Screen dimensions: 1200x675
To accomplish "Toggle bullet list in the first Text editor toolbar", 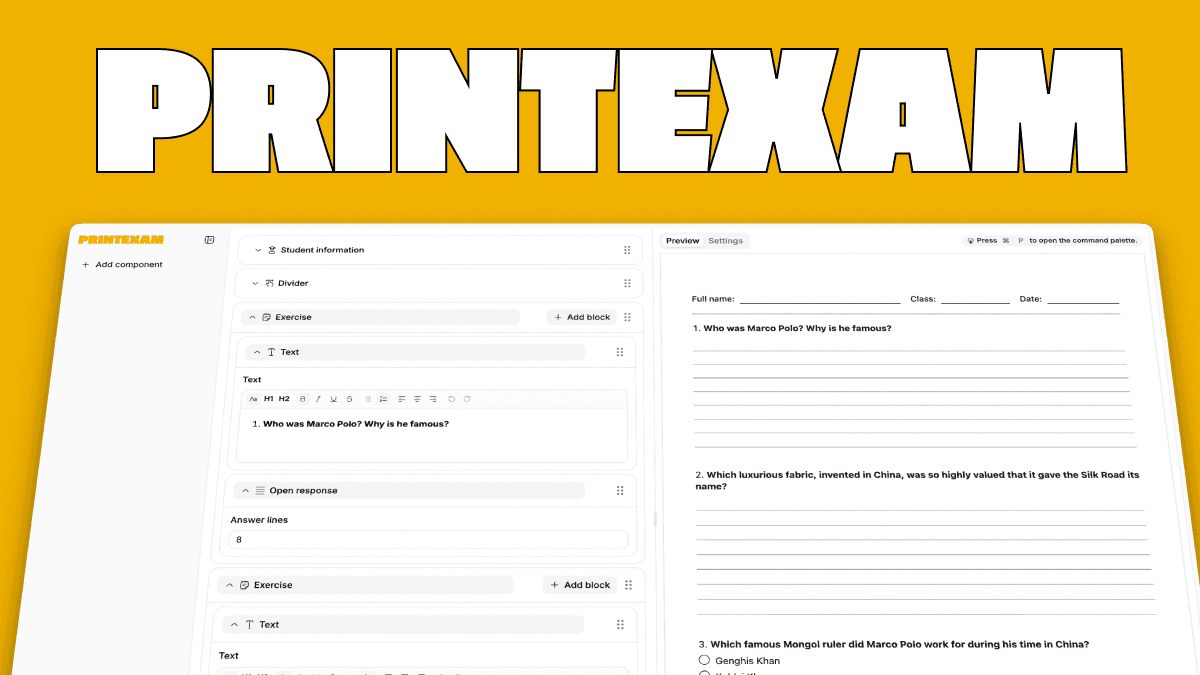I will (x=368, y=399).
